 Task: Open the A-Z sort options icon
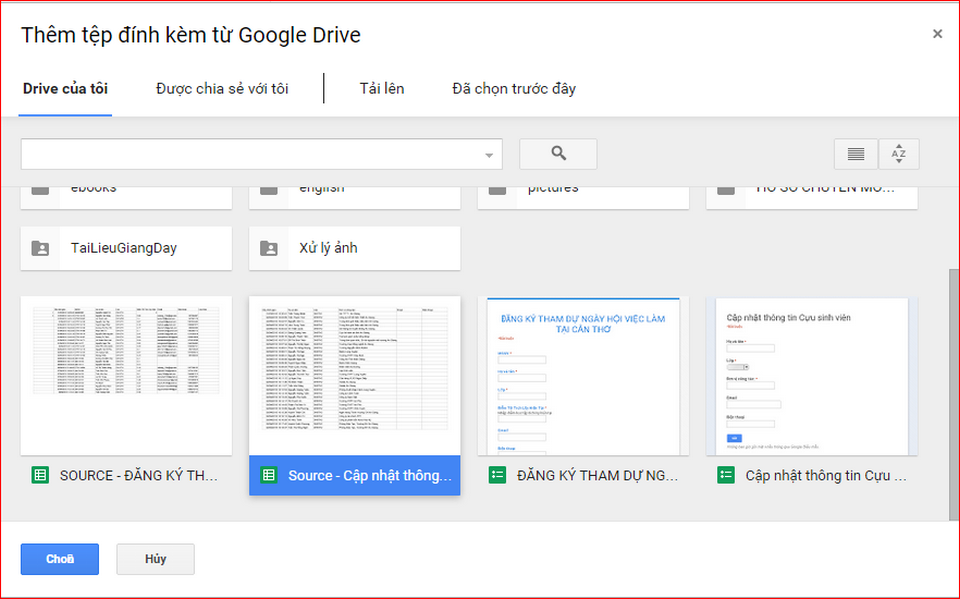coord(898,154)
